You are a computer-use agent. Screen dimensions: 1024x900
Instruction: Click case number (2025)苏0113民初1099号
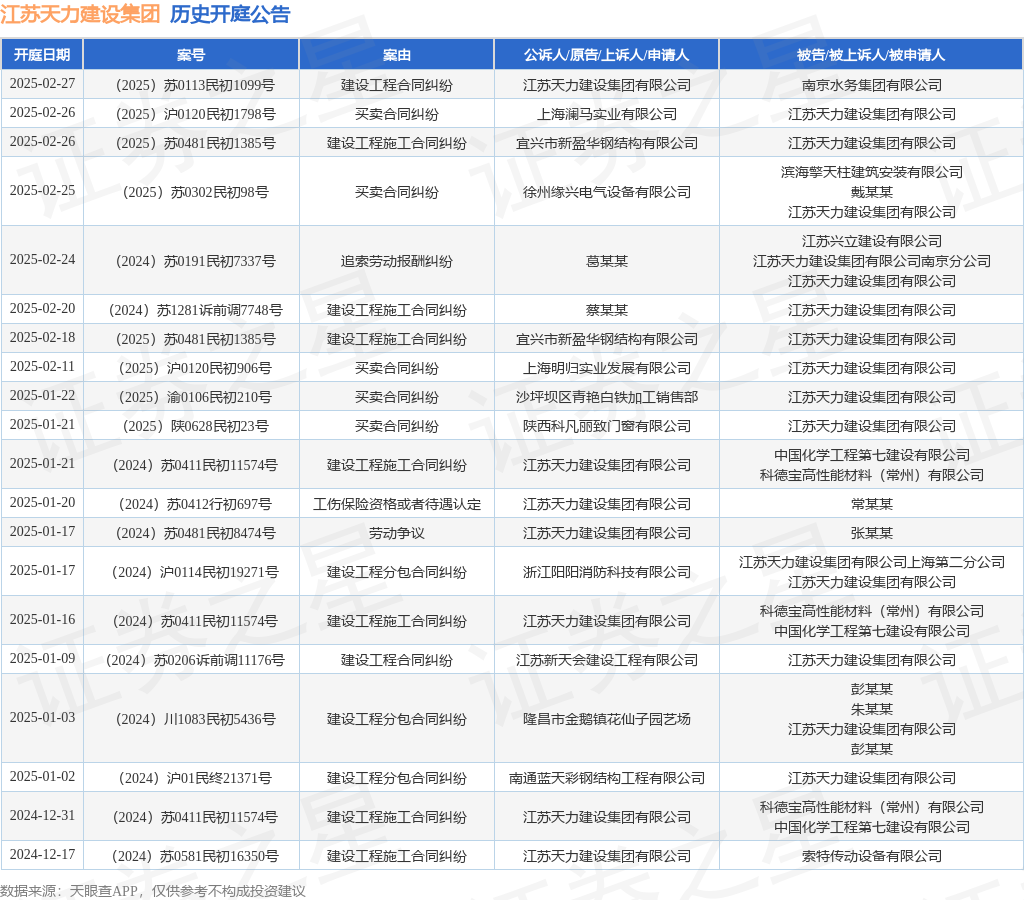pos(195,85)
